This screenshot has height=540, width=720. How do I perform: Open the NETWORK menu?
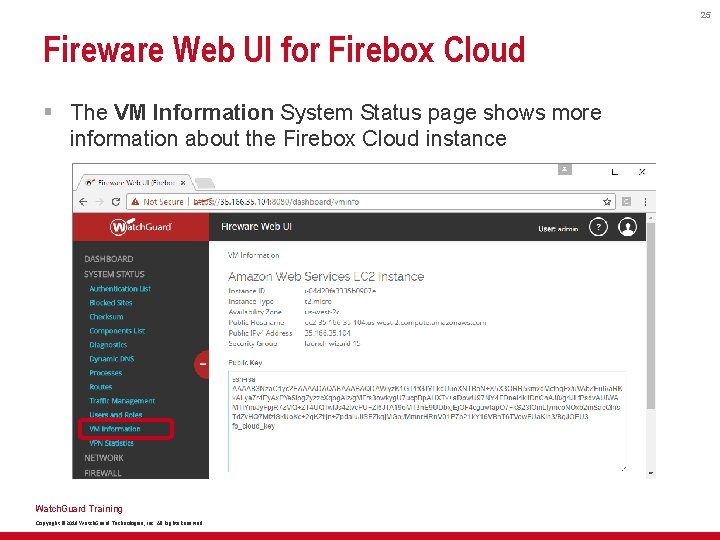(x=104, y=458)
